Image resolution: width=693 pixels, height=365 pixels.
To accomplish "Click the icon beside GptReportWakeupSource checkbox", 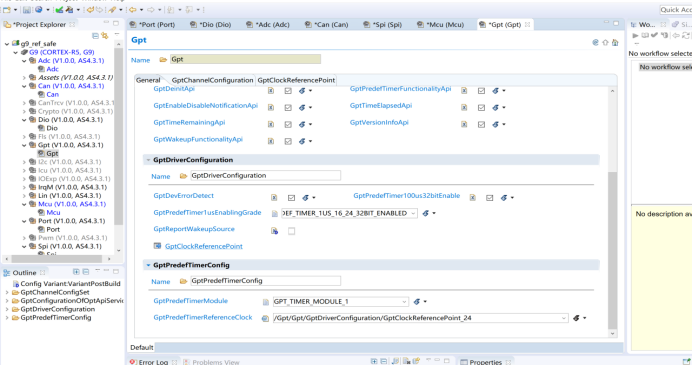I will (x=274, y=231).
